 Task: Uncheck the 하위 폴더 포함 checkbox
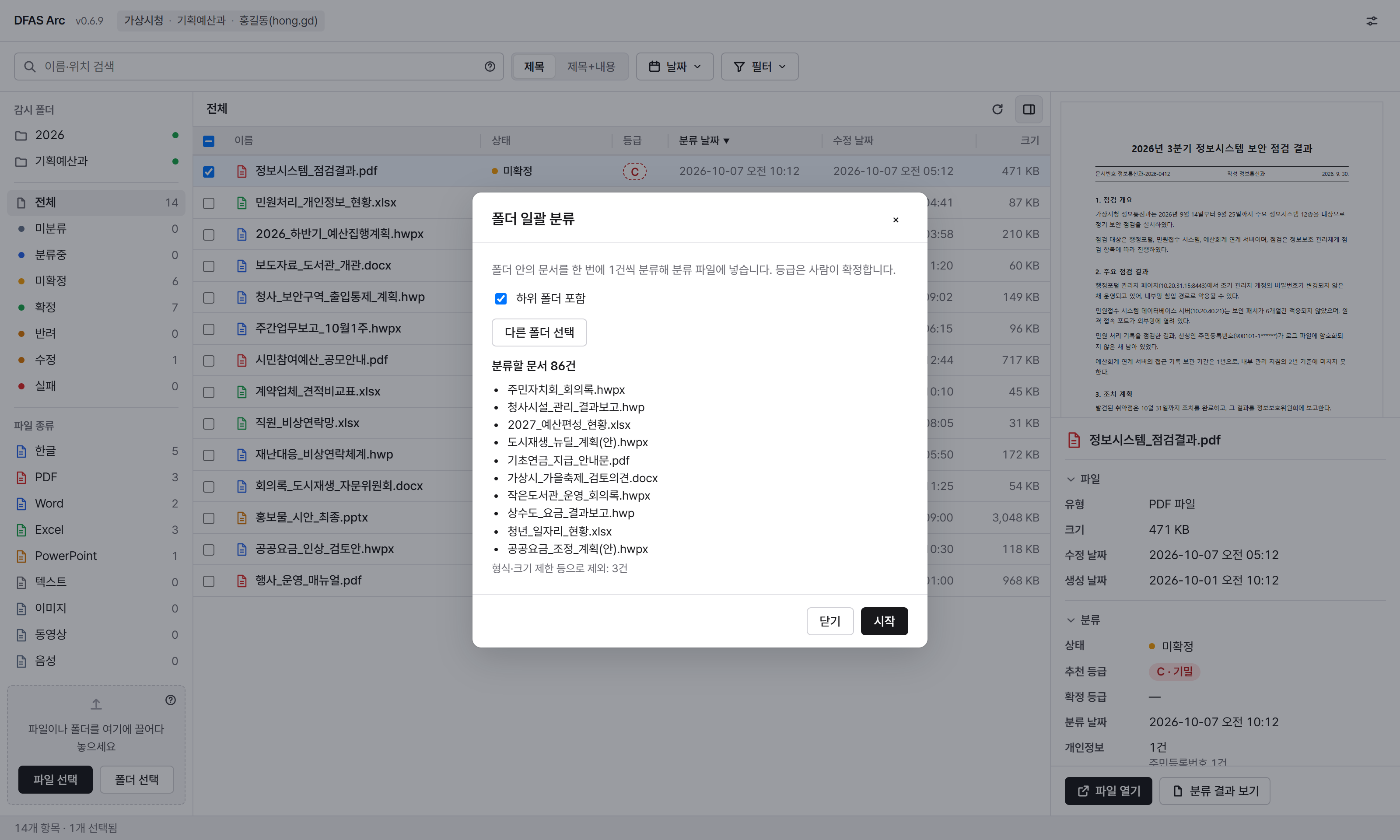click(501, 298)
